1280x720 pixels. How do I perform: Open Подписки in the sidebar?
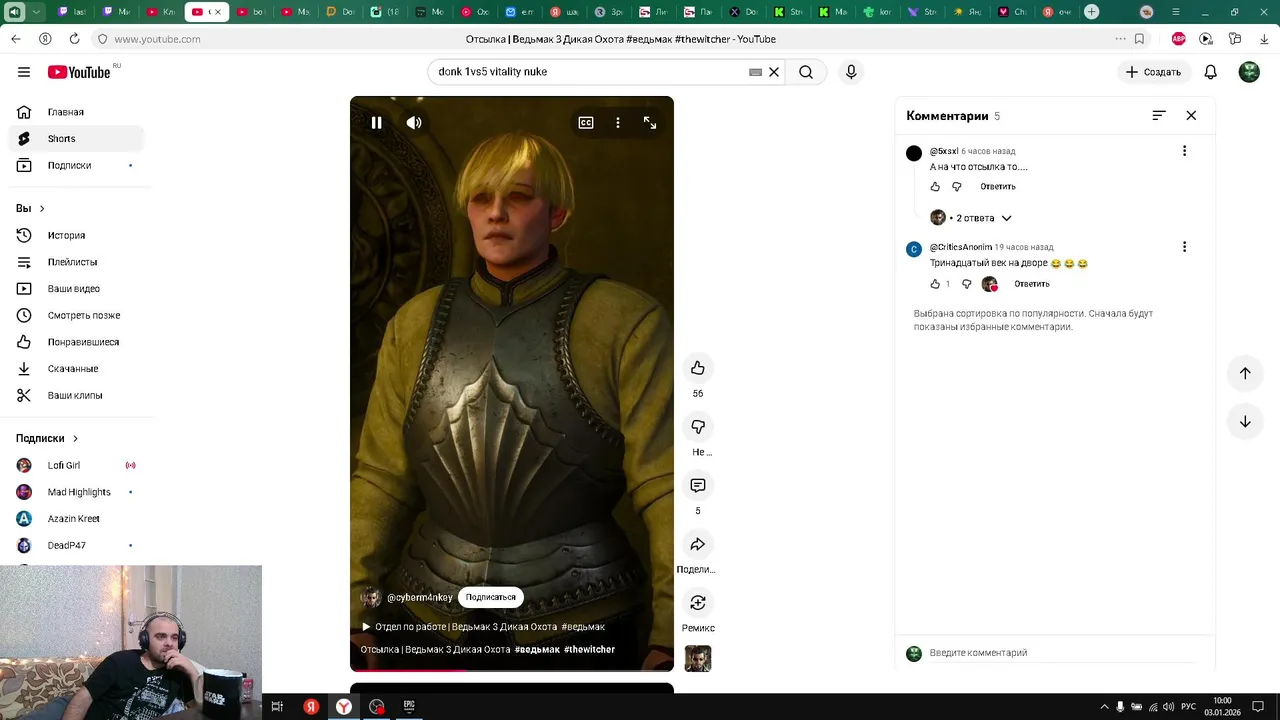[x=76, y=165]
